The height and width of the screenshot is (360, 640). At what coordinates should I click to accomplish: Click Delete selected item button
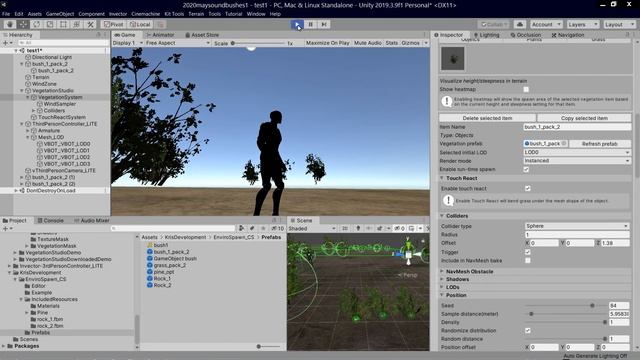487,118
